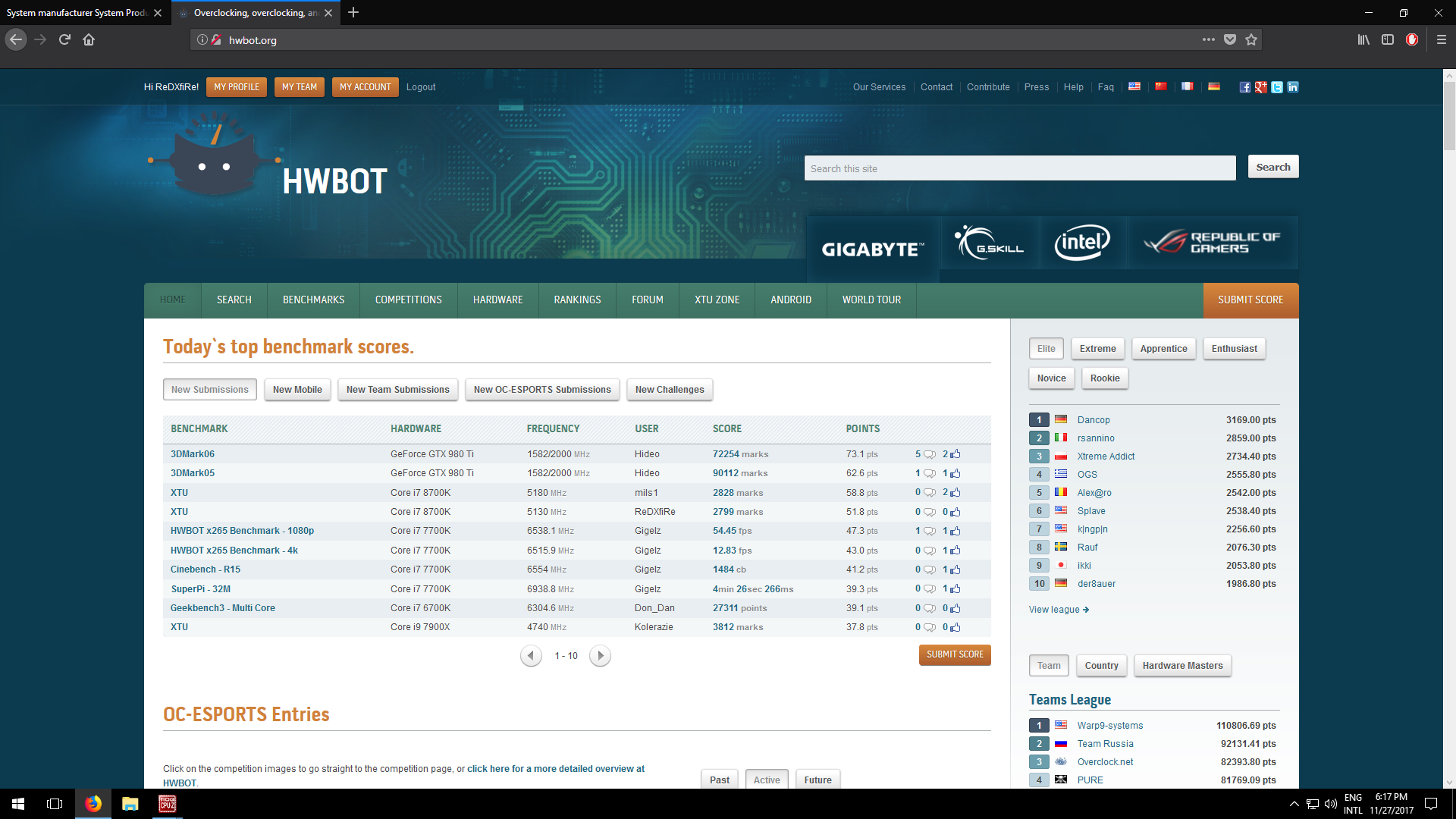Show Rookie league ranking tab
This screenshot has width=1456, height=819.
pos(1105,378)
